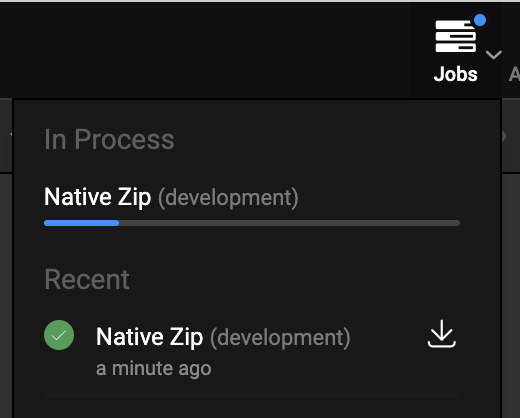The height and width of the screenshot is (418, 520).
Task: Download the completed Native Zip build
Action: click(442, 334)
